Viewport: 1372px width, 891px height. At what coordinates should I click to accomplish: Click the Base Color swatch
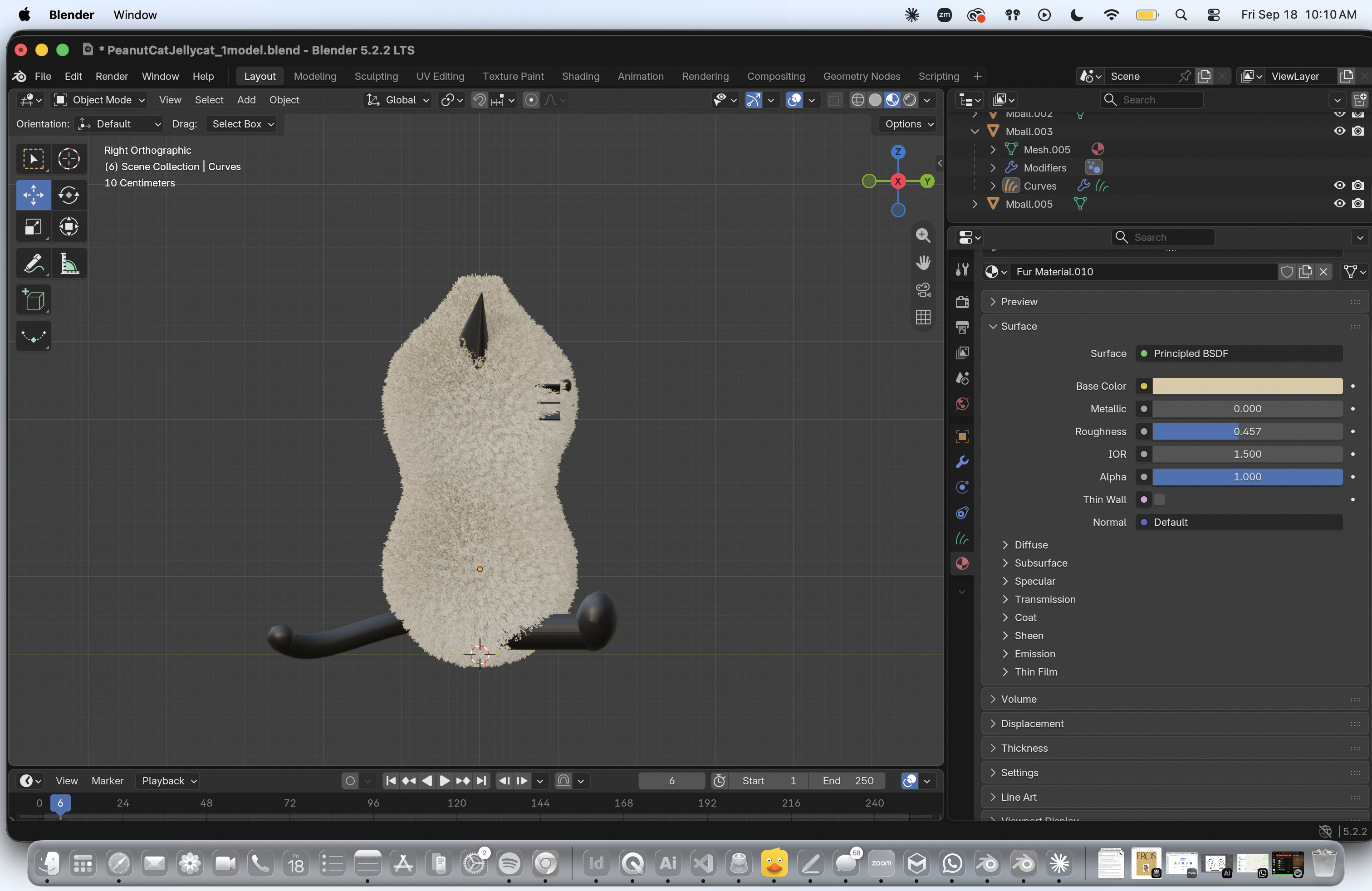1248,386
